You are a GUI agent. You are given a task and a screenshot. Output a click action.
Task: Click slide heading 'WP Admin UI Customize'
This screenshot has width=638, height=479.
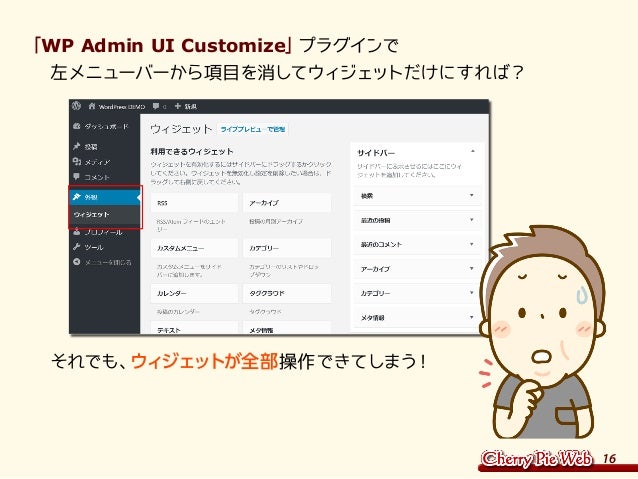(164, 45)
